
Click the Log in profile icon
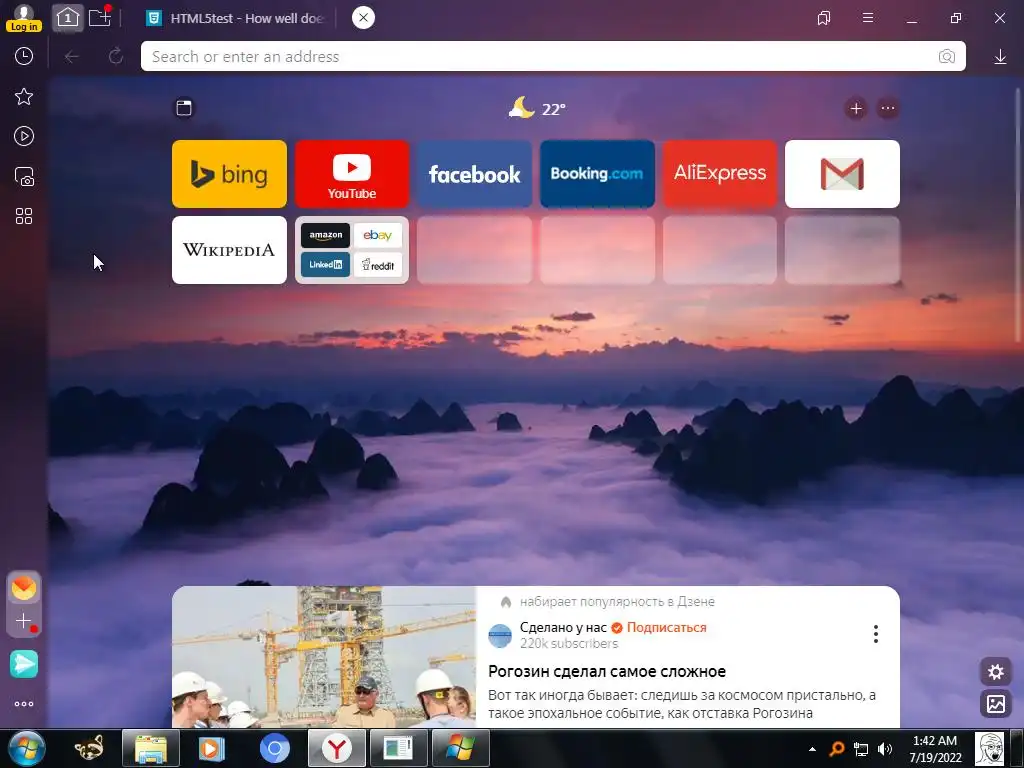24,18
